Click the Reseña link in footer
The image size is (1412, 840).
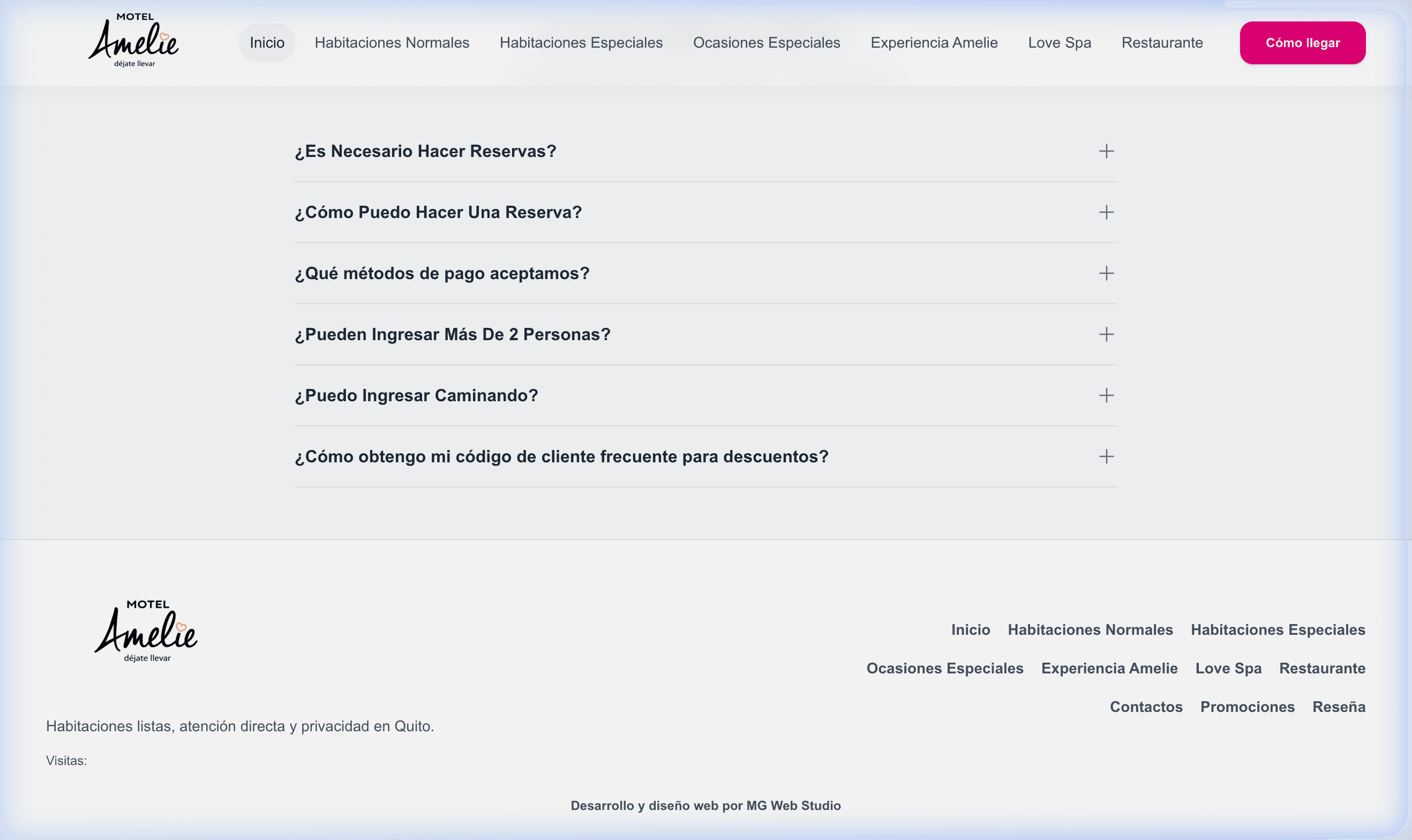[1339, 707]
